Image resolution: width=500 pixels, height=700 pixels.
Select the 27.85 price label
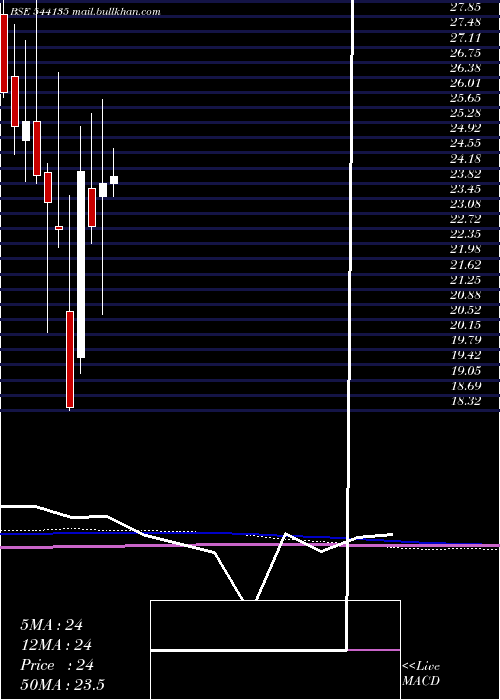coord(465,7)
